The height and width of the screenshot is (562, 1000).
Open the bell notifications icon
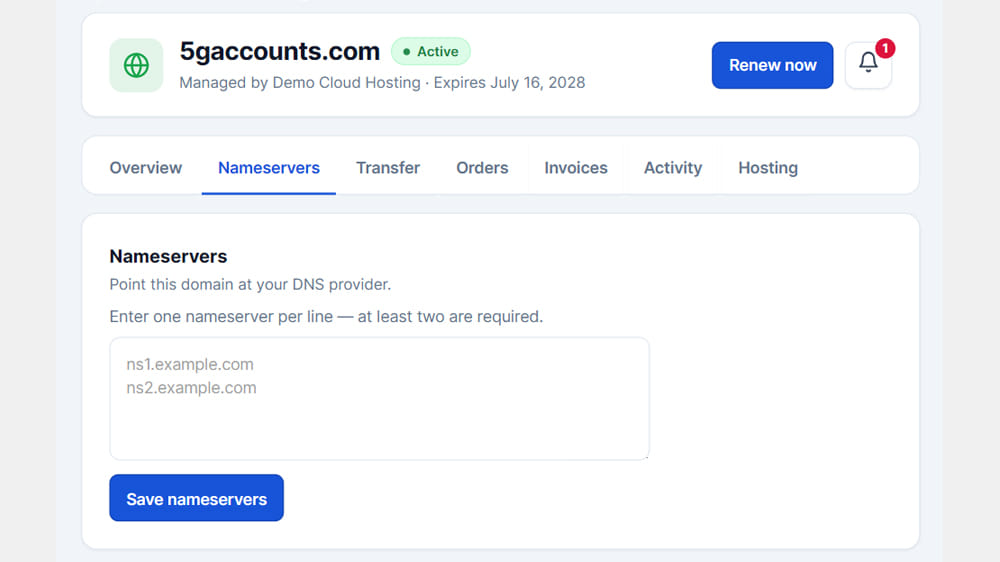[868, 65]
